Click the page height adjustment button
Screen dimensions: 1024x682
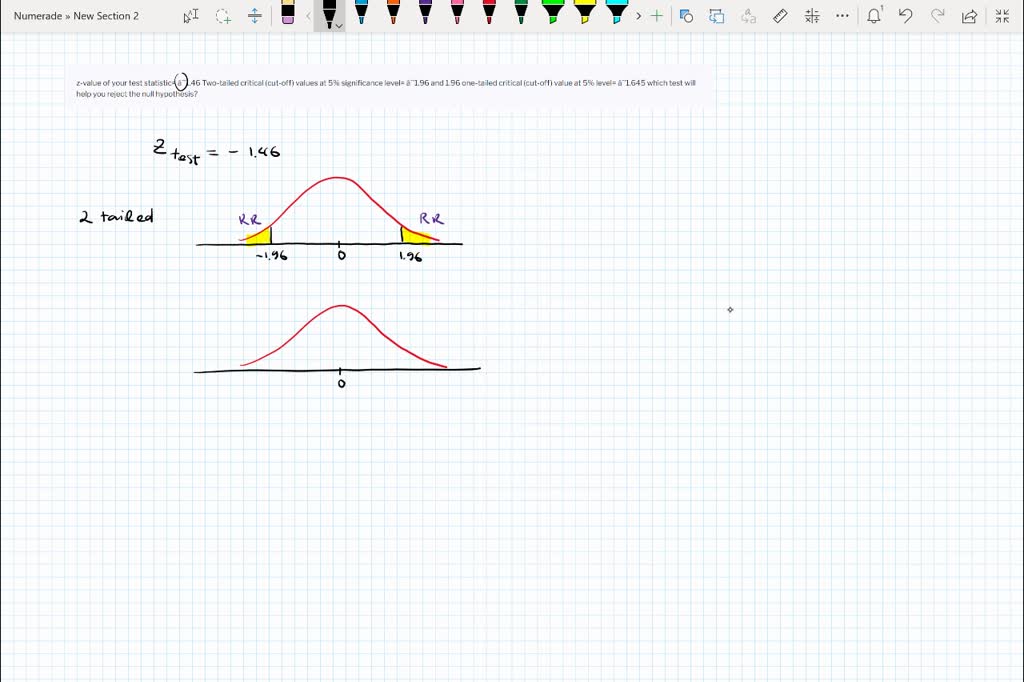coord(253,16)
